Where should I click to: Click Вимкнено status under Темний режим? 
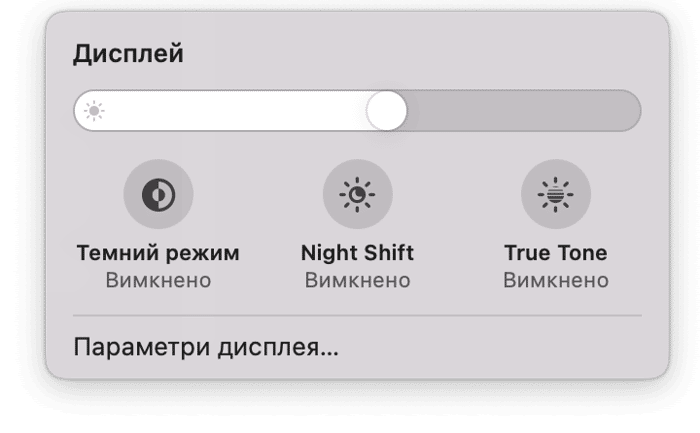[158, 280]
